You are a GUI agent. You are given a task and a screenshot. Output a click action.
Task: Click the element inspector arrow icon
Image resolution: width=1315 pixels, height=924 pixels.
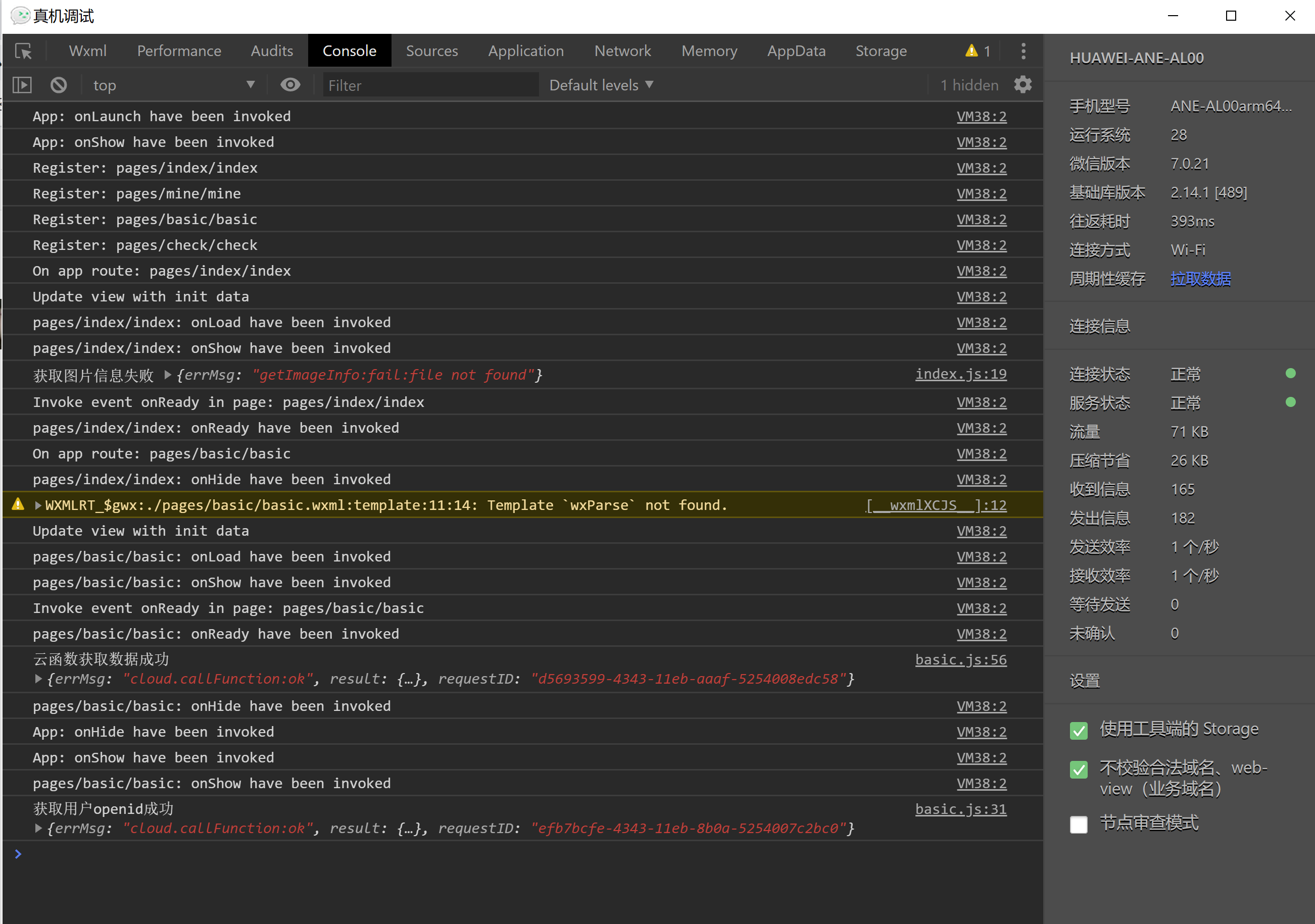click(23, 51)
